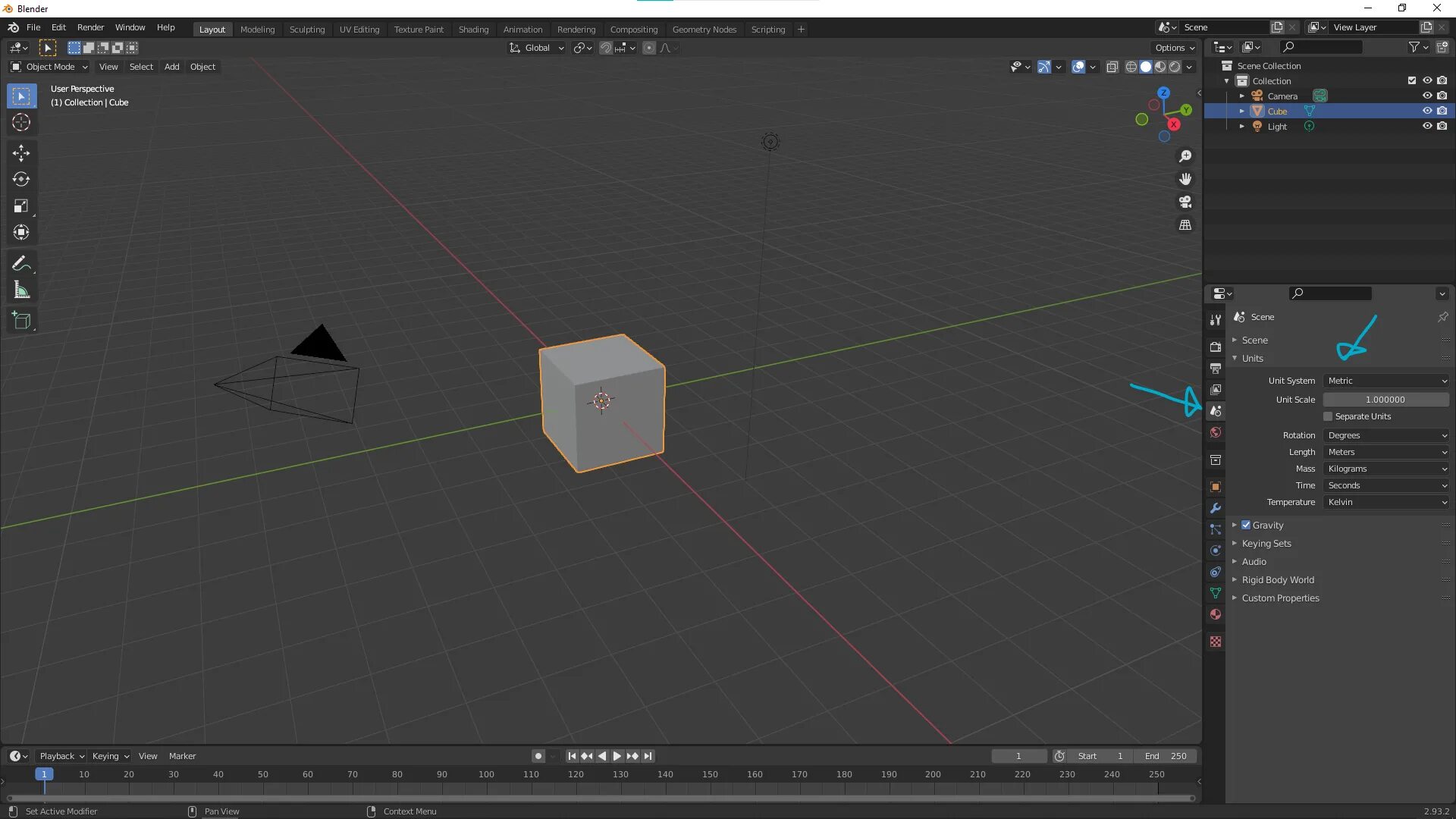This screenshot has height=819, width=1456.
Task: Open the Object Mode dropdown
Action: pos(49,67)
